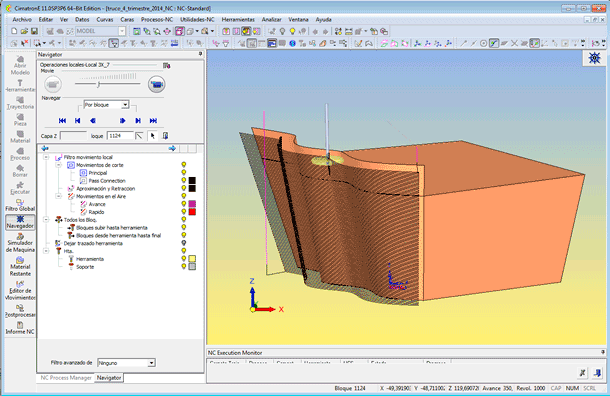Click the bloque number input field

click(120, 136)
